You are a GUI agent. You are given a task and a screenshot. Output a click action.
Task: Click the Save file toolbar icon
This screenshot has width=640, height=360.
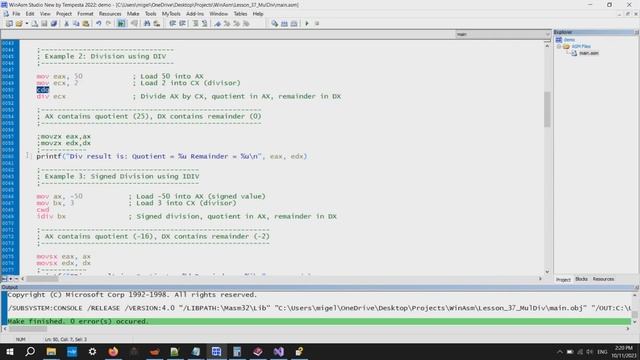[44, 24]
